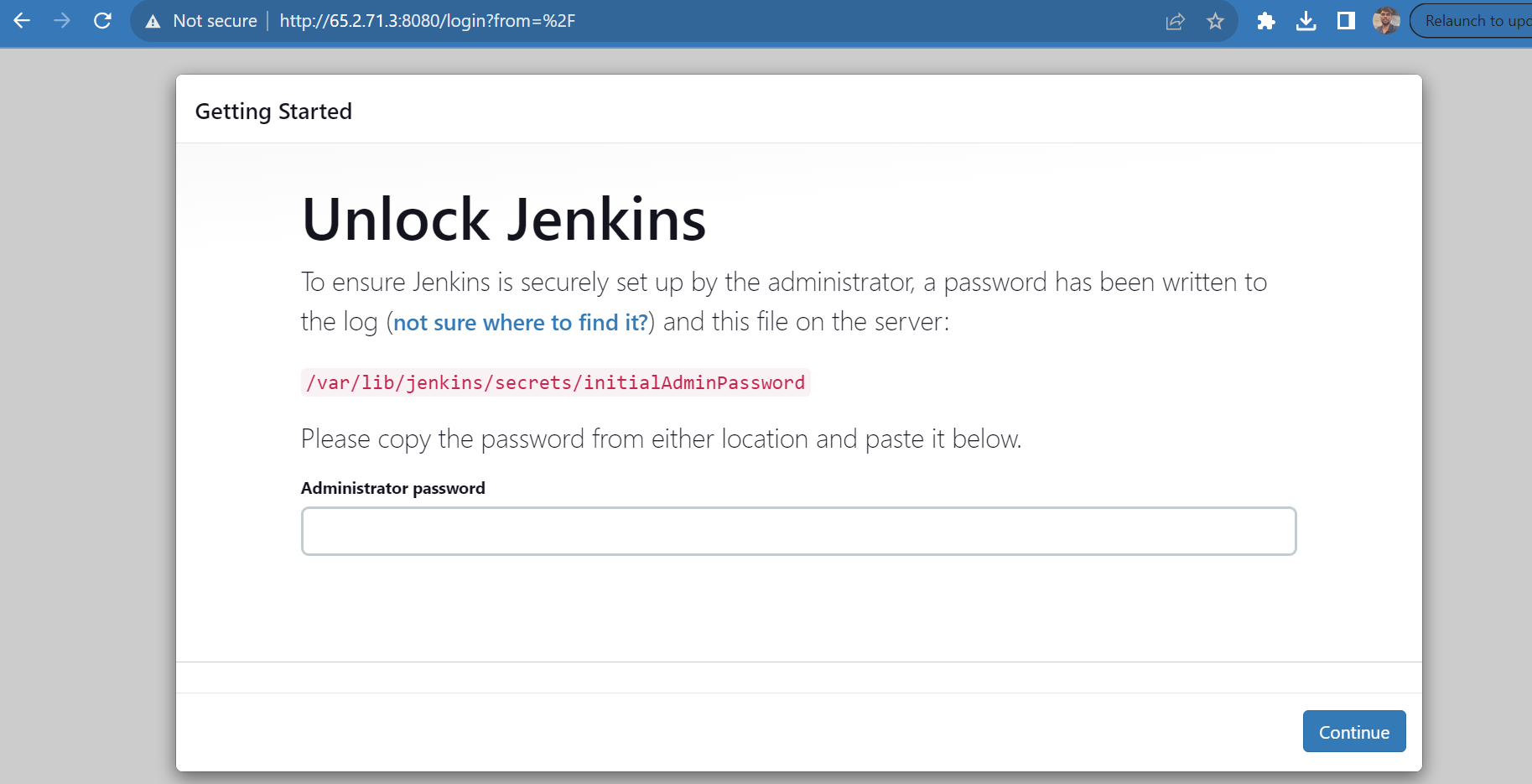Open the 'not sure where to find it?' link
The width and height of the screenshot is (1532, 784).
pos(521,323)
